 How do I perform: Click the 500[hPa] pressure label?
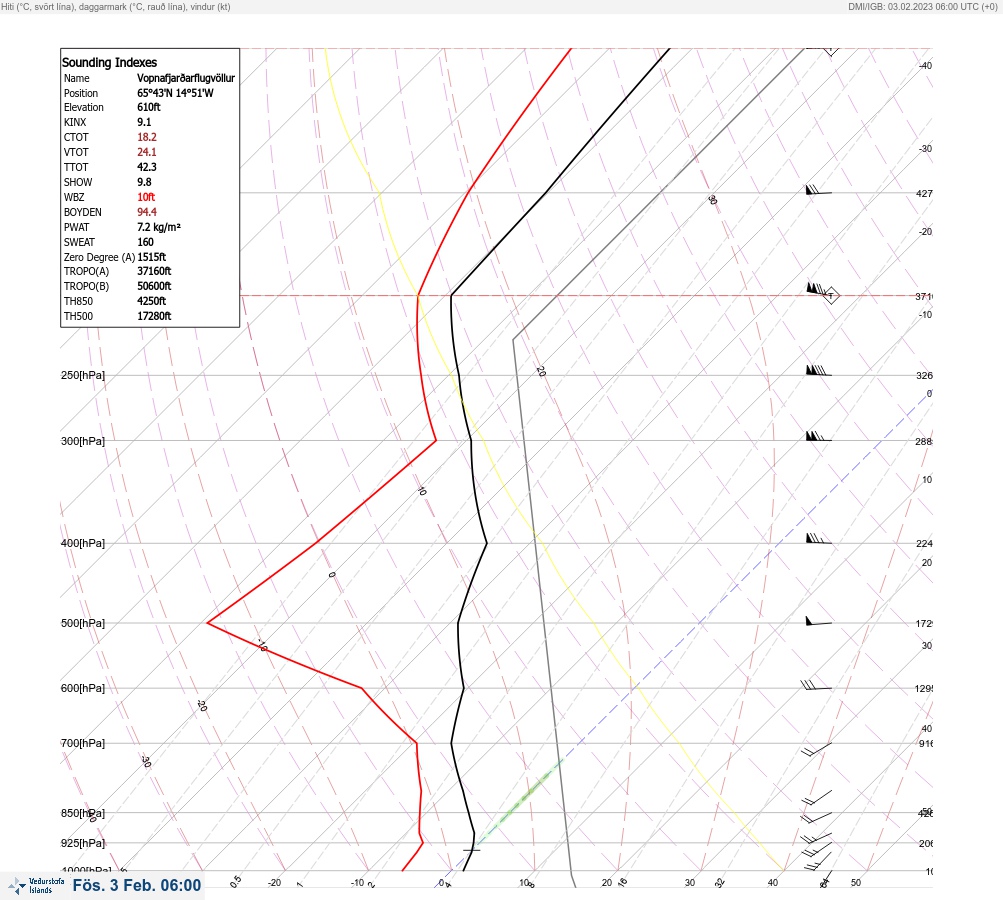pos(83,623)
